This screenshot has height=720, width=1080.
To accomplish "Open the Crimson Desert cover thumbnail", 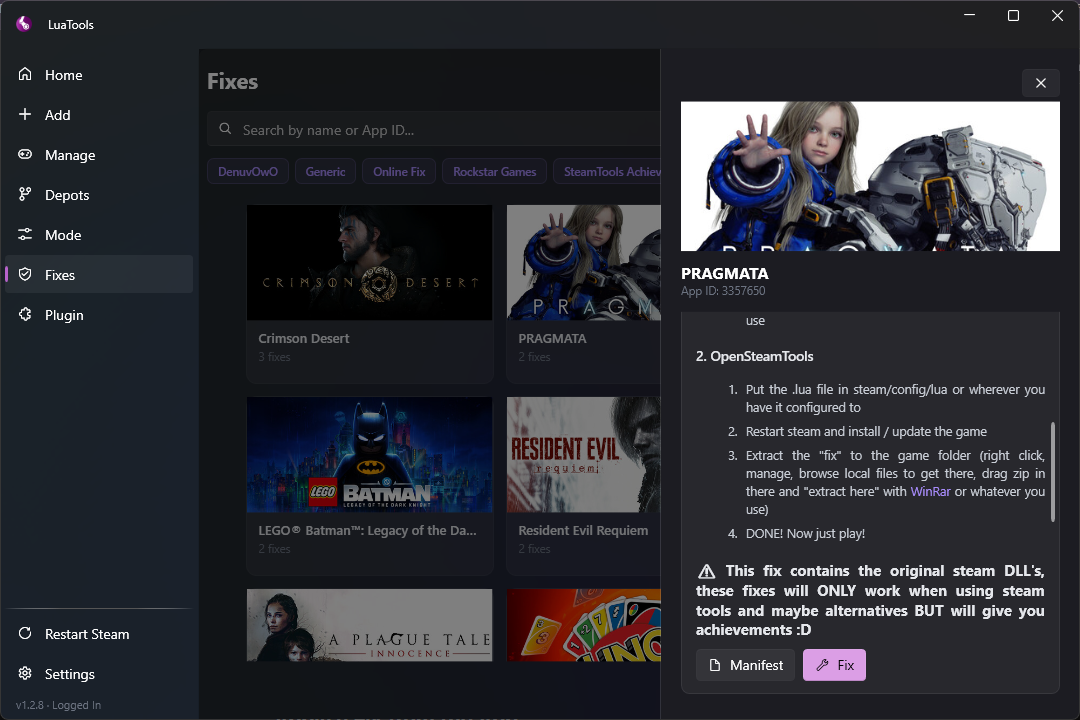I will [x=369, y=262].
